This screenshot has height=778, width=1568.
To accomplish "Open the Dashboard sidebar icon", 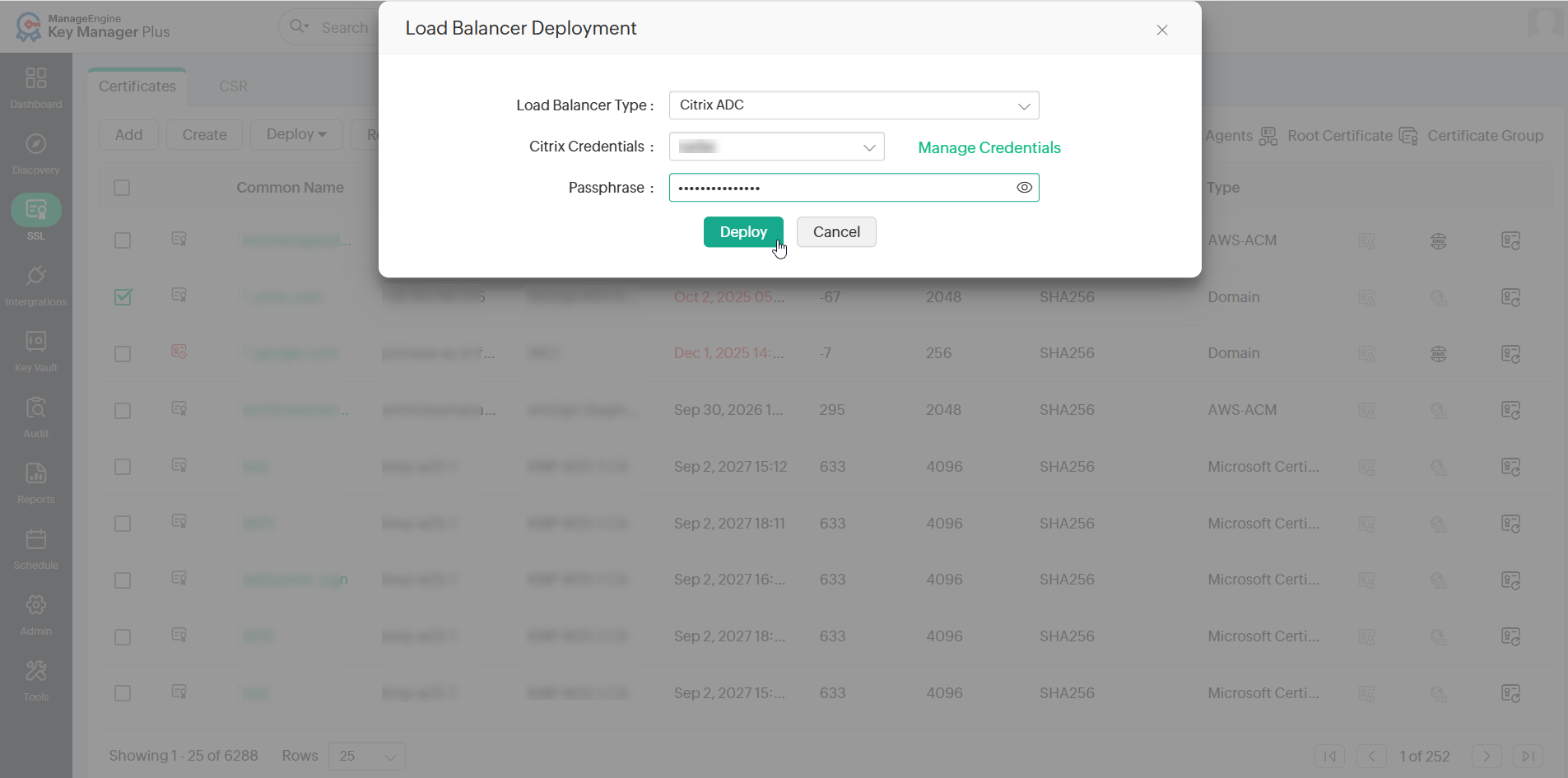I will [x=36, y=78].
